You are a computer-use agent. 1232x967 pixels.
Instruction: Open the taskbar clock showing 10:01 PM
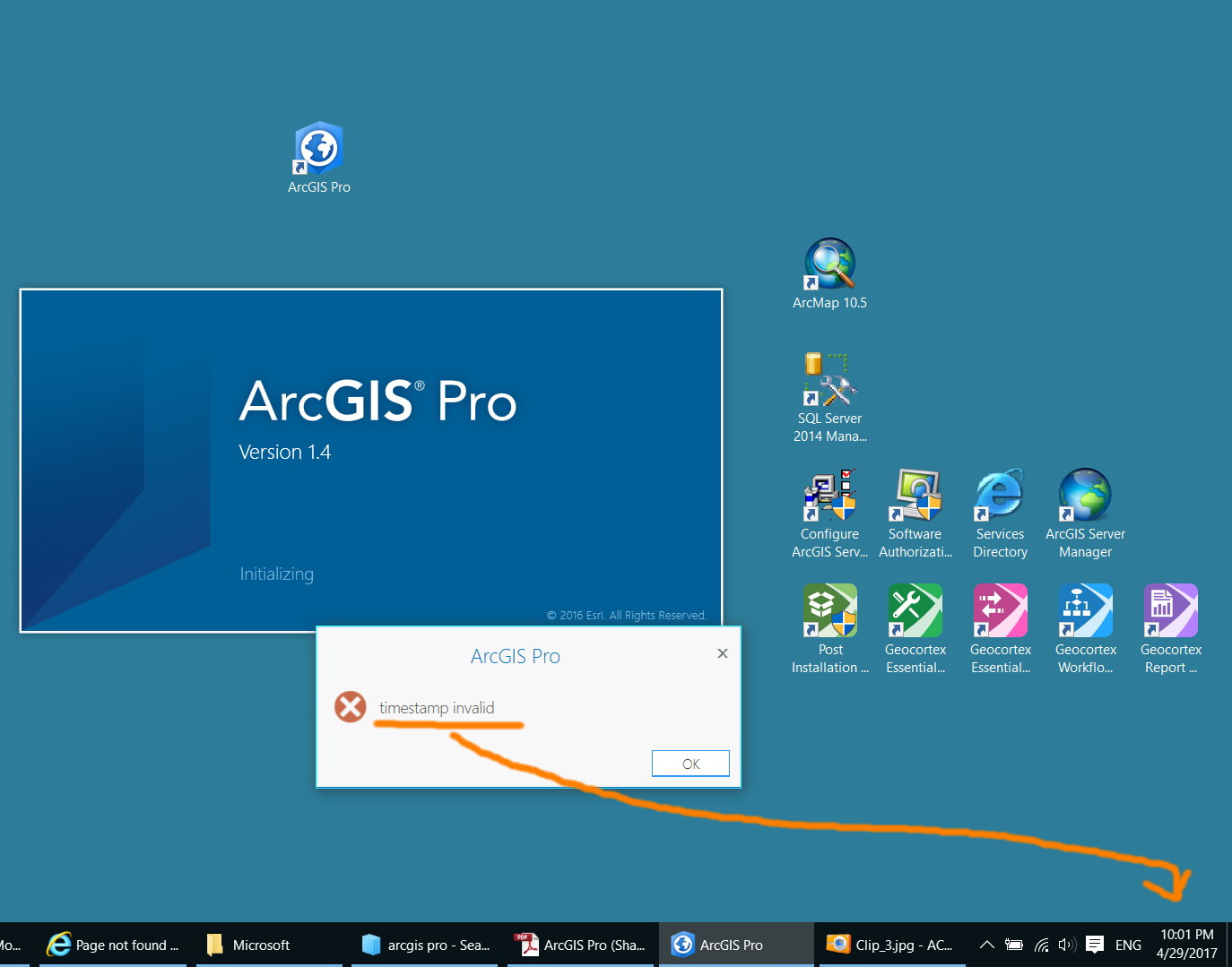1186,945
